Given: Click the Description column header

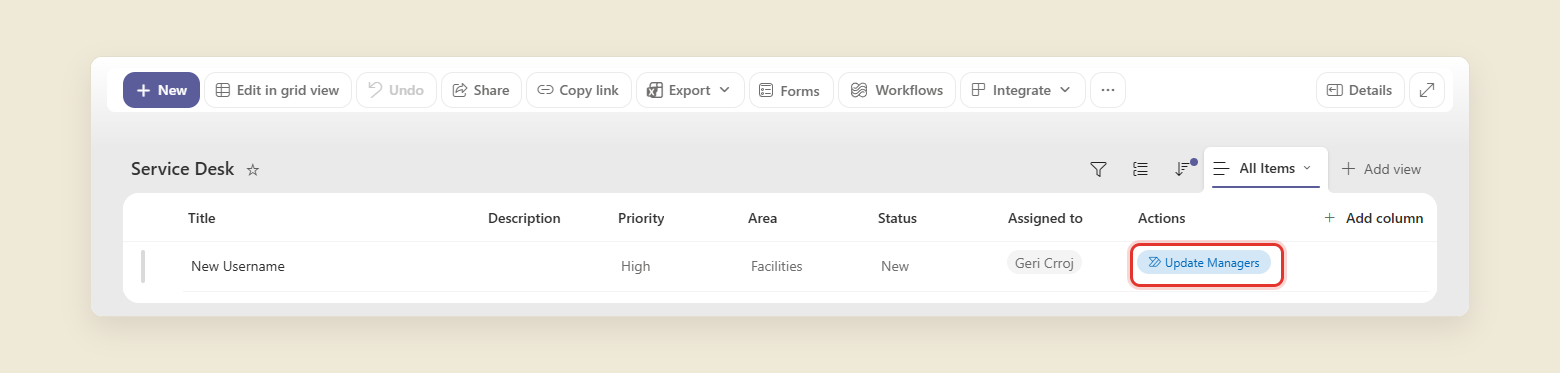Looking at the screenshot, I should [524, 218].
